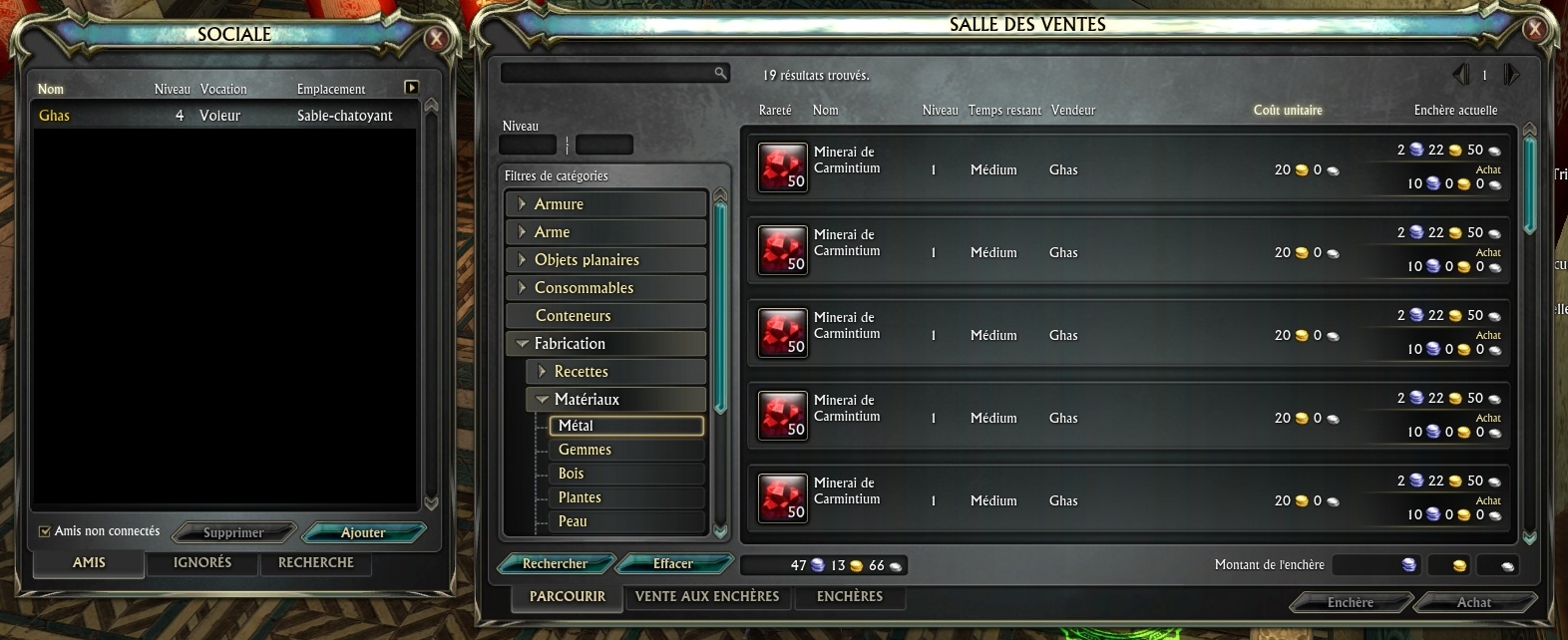
Task: Sort by Coût unitaire column header
Action: click(1288, 110)
